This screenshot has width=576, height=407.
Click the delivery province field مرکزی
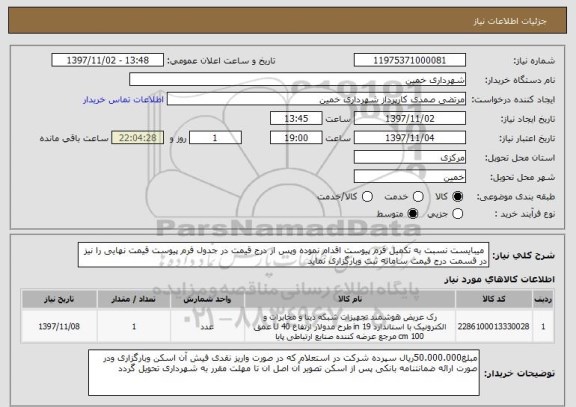(x=410, y=158)
